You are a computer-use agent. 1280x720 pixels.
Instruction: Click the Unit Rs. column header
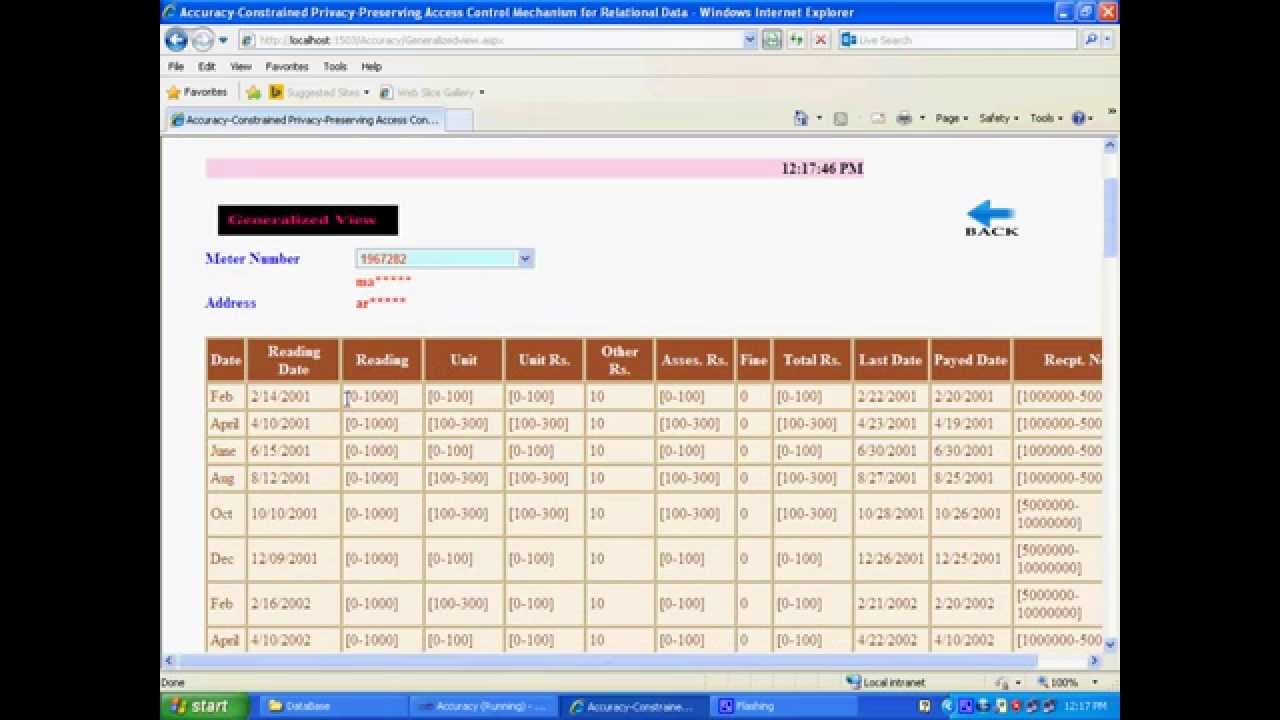click(544, 360)
